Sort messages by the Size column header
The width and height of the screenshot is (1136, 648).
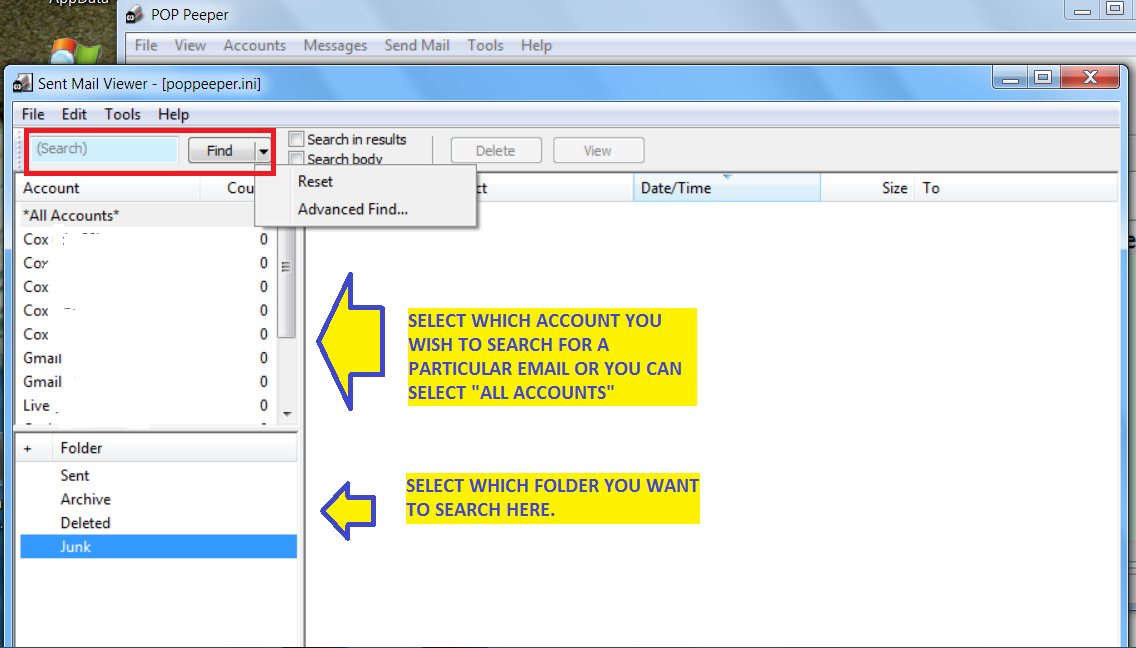[868, 188]
